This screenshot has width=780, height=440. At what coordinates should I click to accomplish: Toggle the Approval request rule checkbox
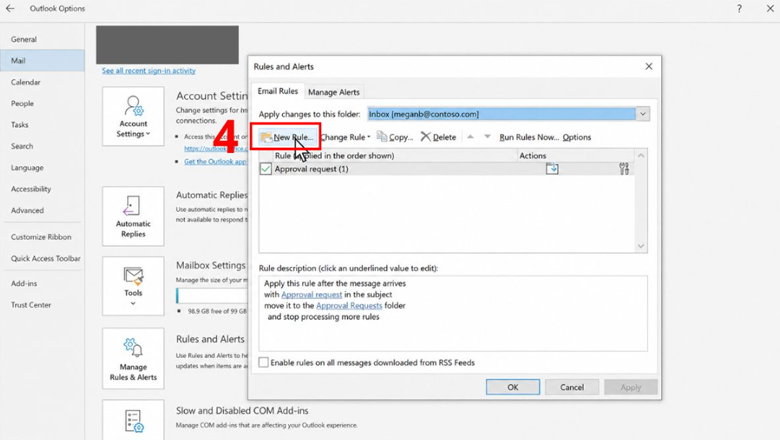point(266,169)
